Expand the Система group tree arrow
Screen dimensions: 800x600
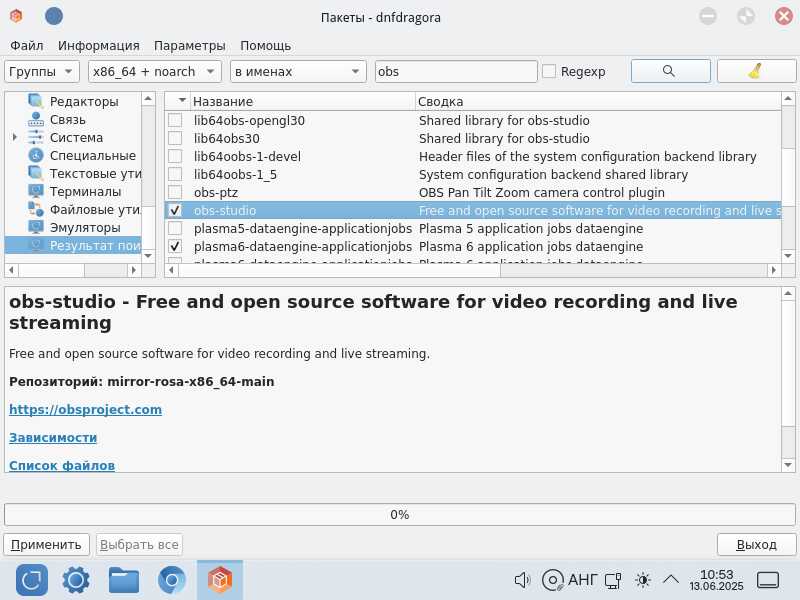coord(14,137)
